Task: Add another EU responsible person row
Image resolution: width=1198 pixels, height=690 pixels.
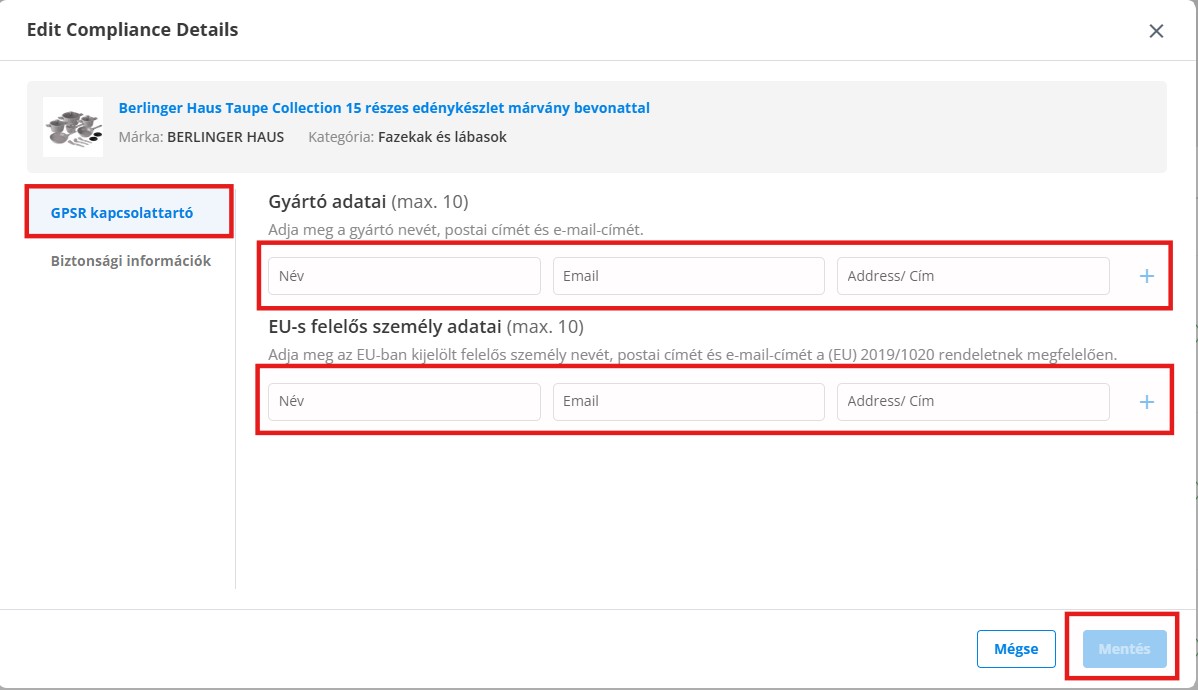Action: click(1146, 401)
